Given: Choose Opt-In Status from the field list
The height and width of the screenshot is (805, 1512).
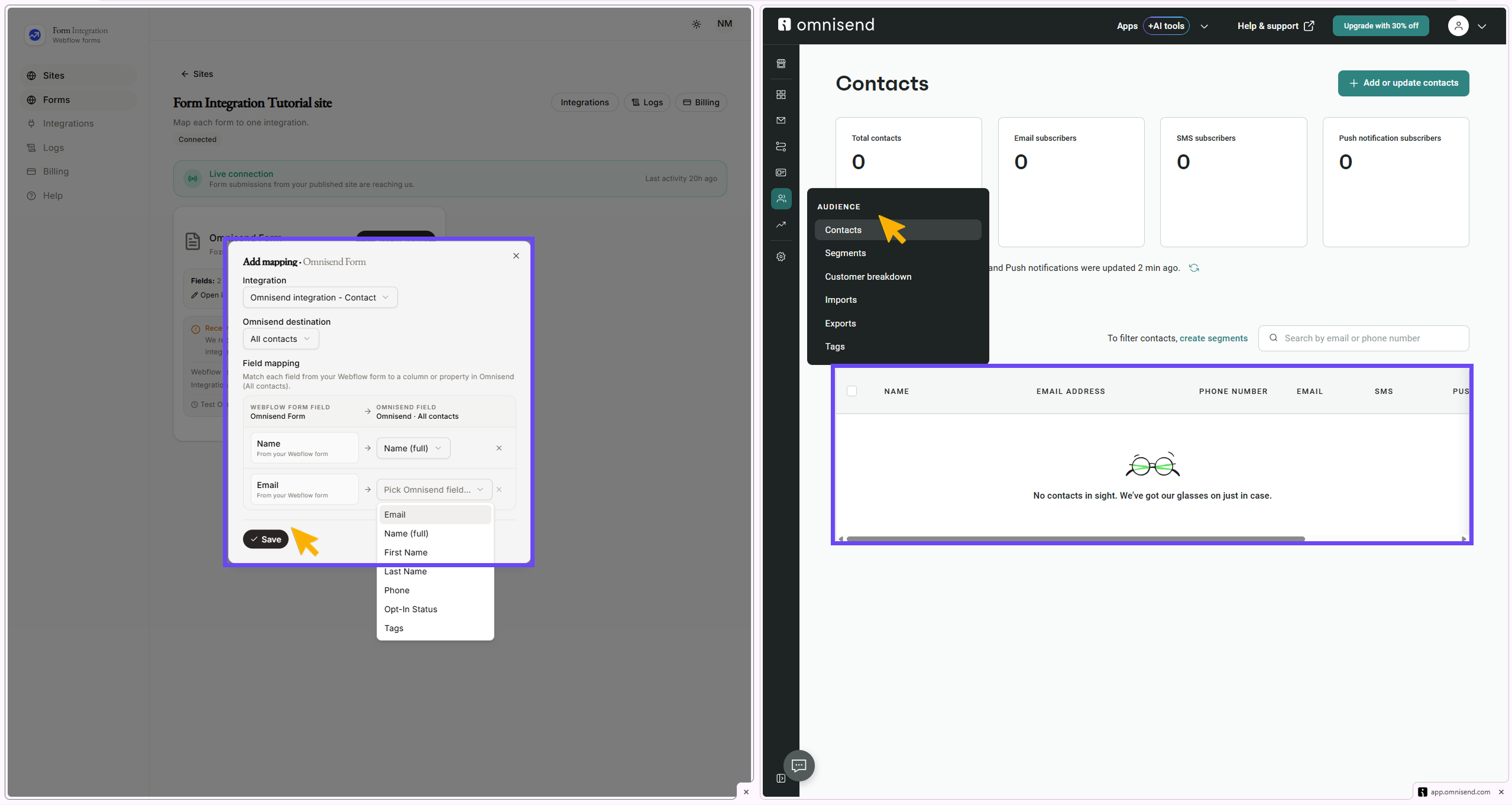Looking at the screenshot, I should pyautogui.click(x=435, y=609).
